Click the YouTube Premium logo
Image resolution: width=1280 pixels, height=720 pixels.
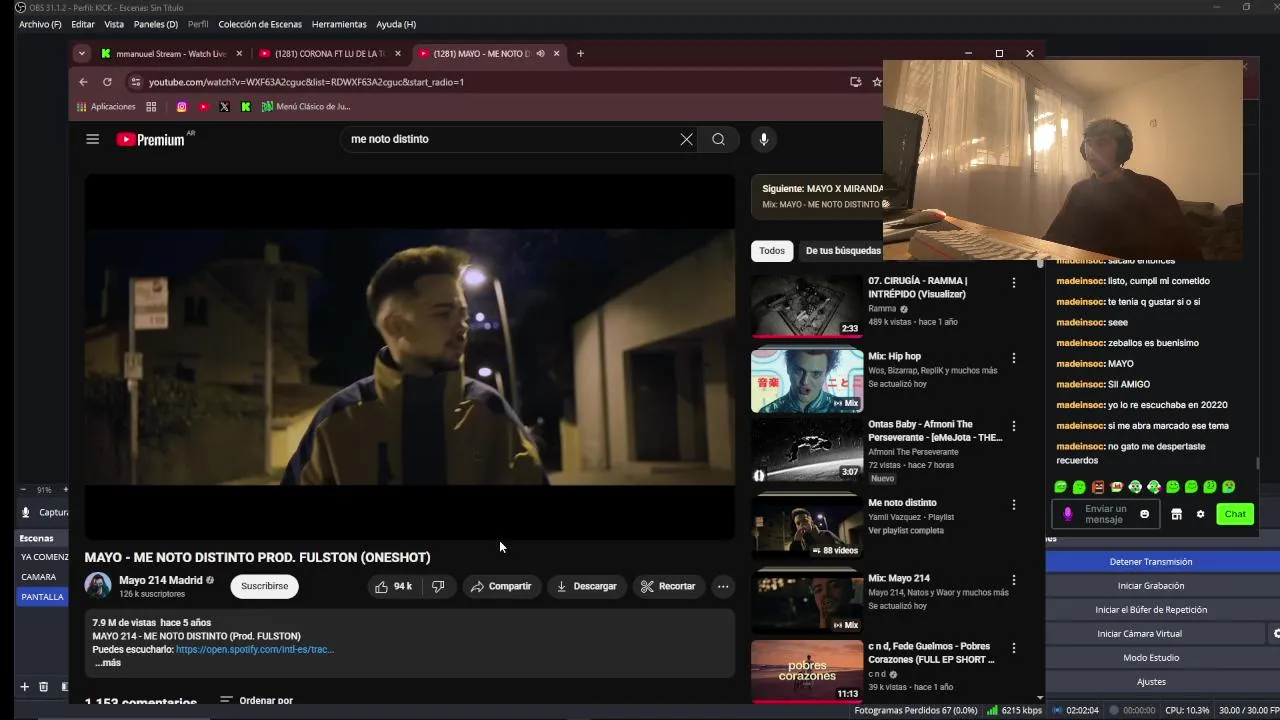point(152,139)
